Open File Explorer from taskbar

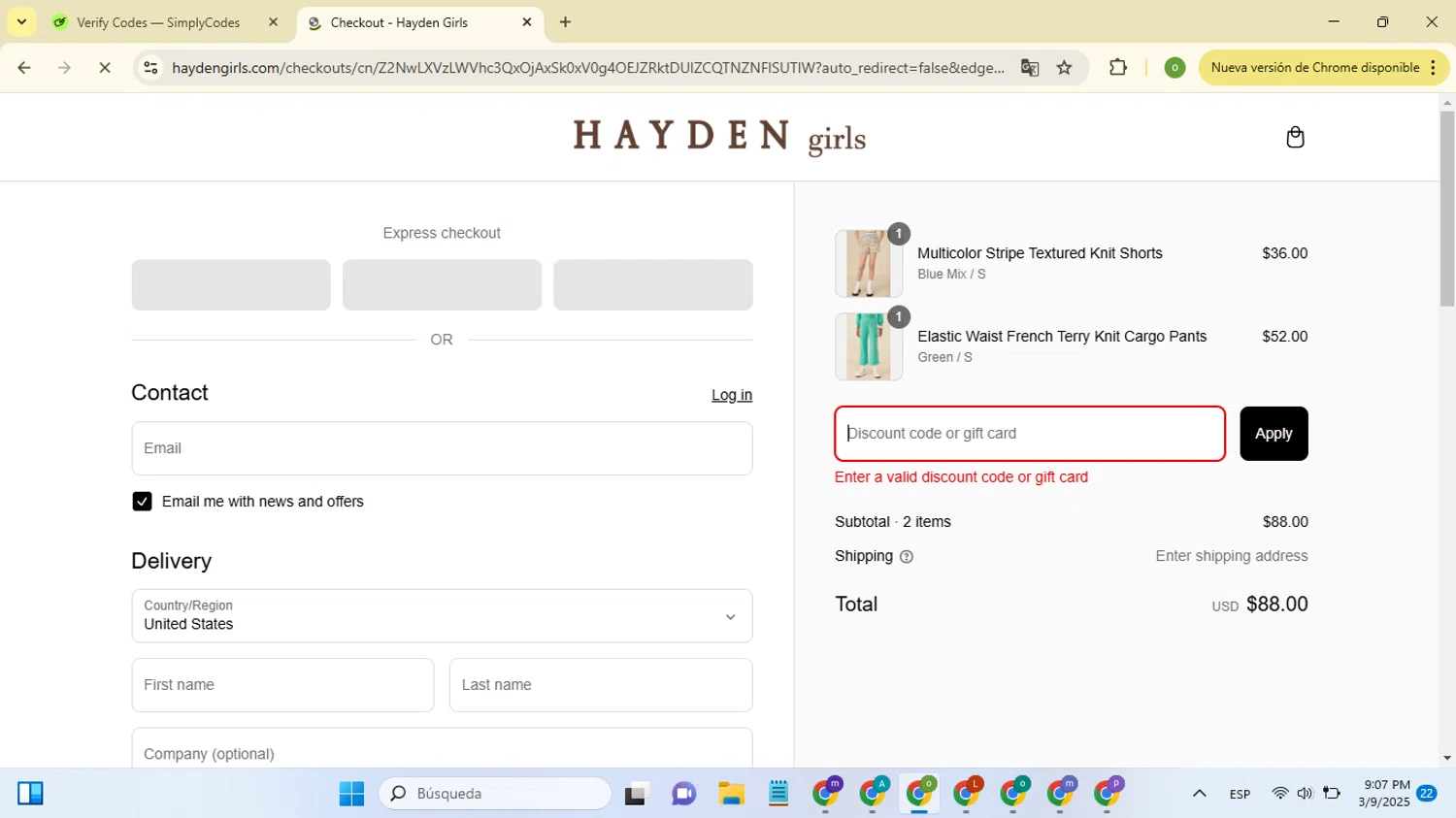tap(731, 794)
